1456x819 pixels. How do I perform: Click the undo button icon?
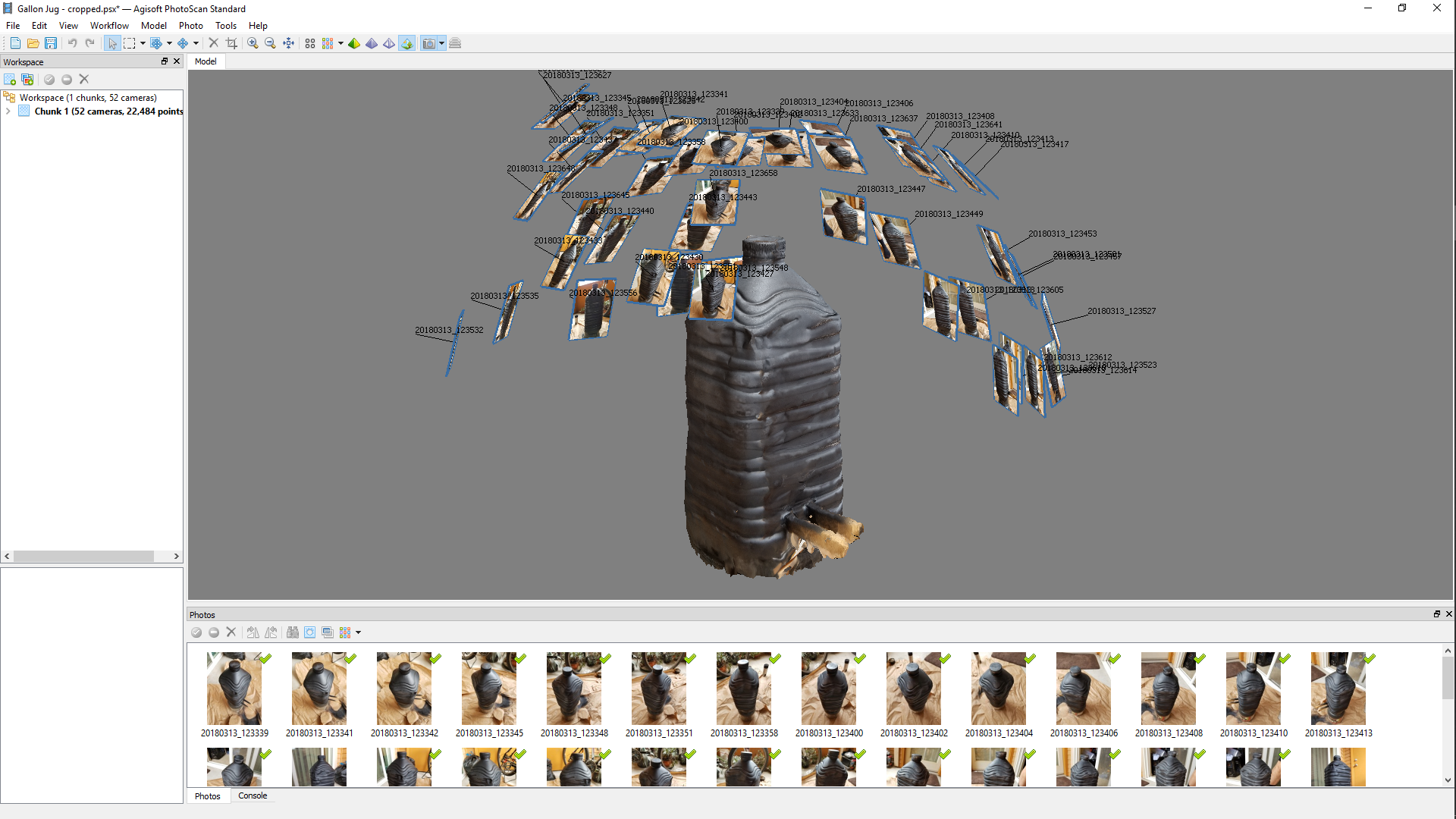(x=72, y=43)
